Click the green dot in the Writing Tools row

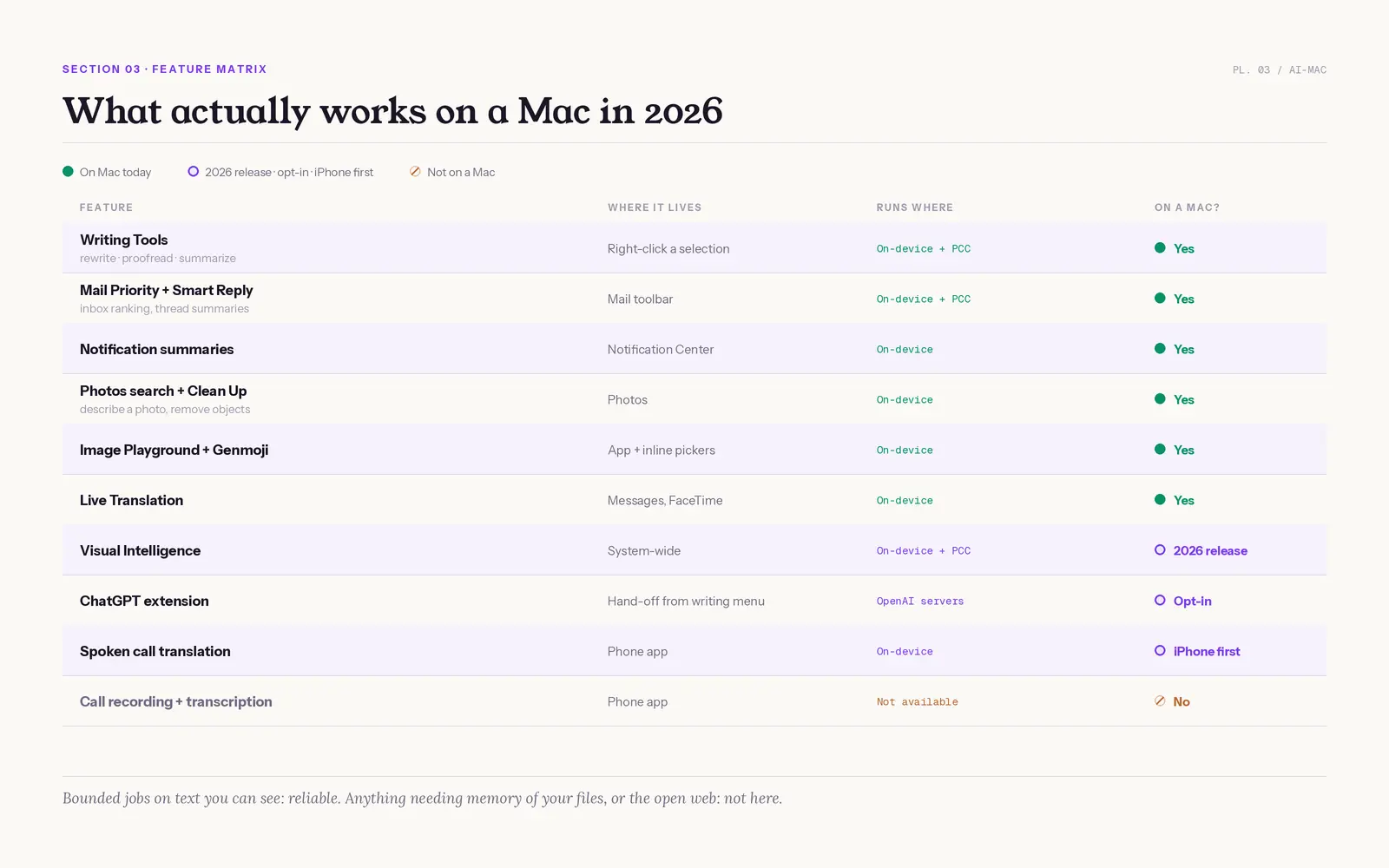coord(1160,248)
